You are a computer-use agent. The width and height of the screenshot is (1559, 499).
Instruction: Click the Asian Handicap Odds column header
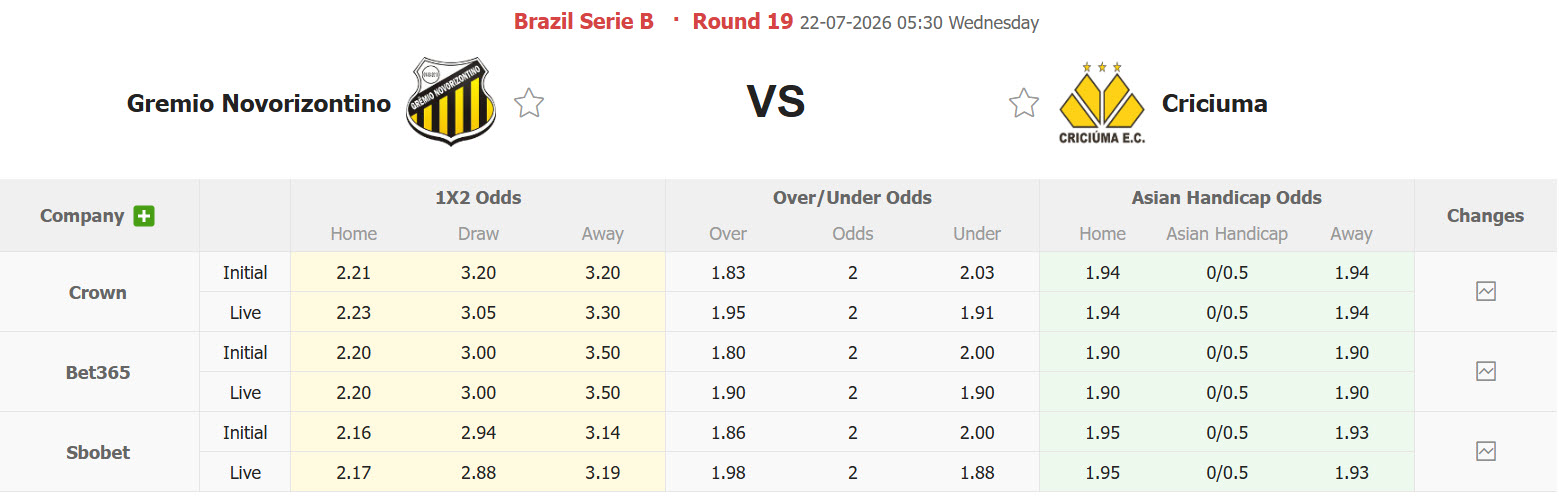pyautogui.click(x=1227, y=198)
